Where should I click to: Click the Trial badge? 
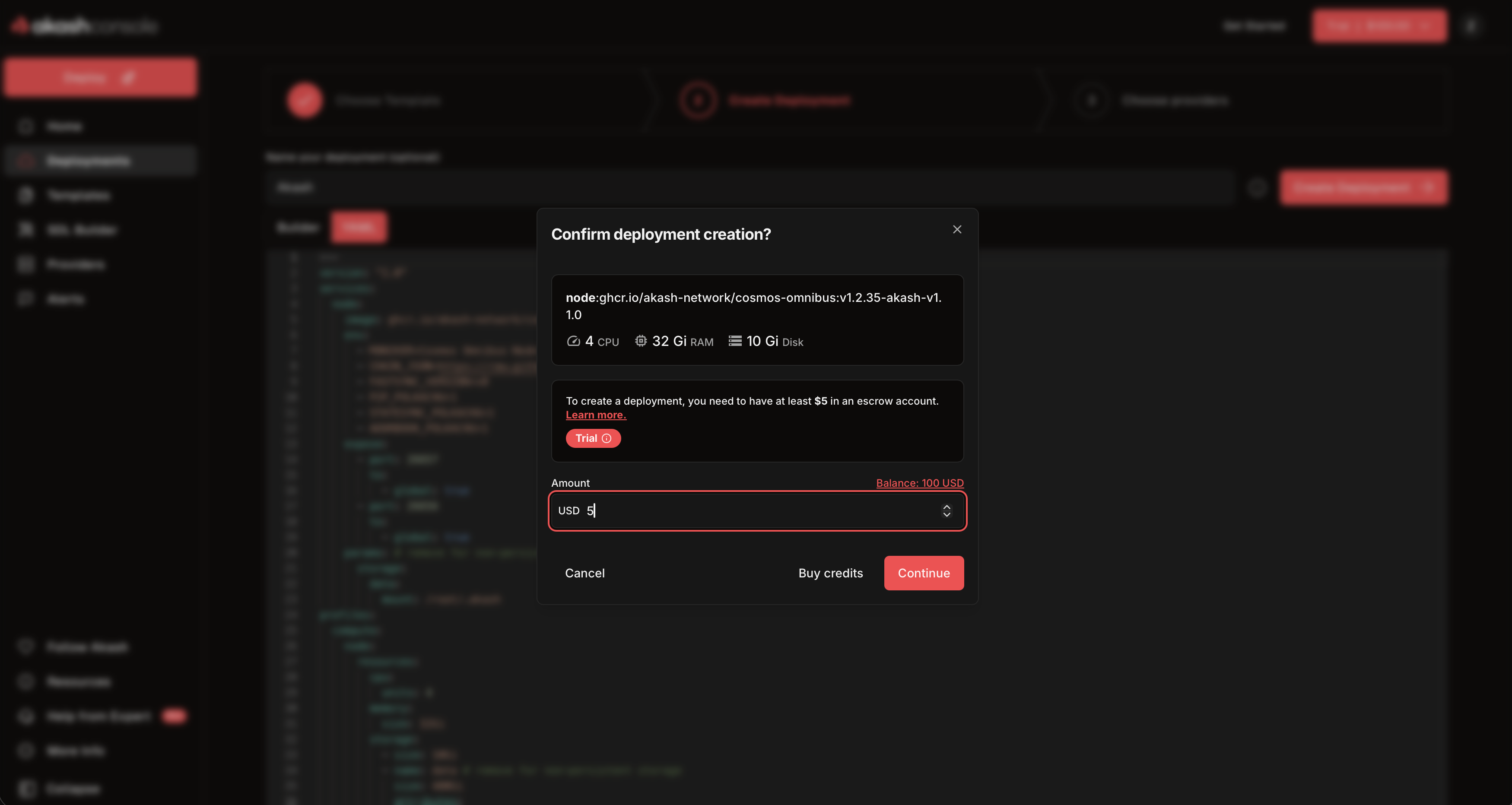(586, 438)
